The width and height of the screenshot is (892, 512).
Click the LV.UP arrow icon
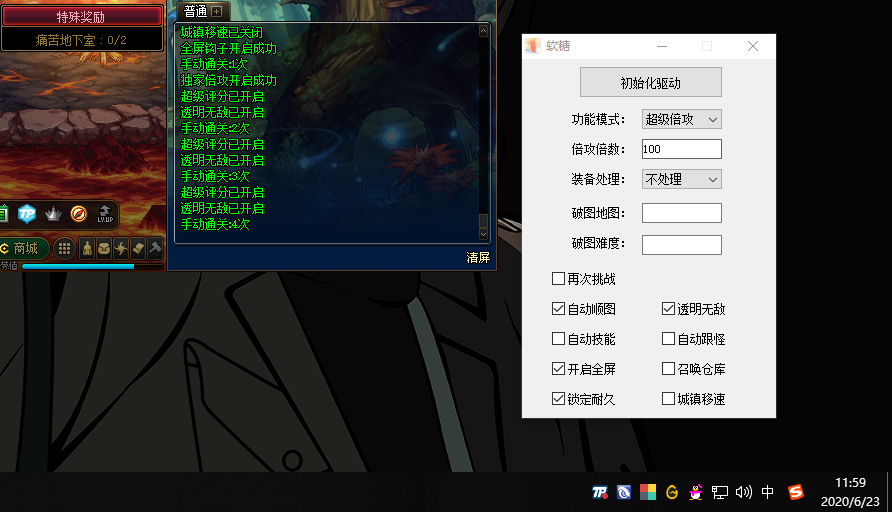tap(105, 214)
